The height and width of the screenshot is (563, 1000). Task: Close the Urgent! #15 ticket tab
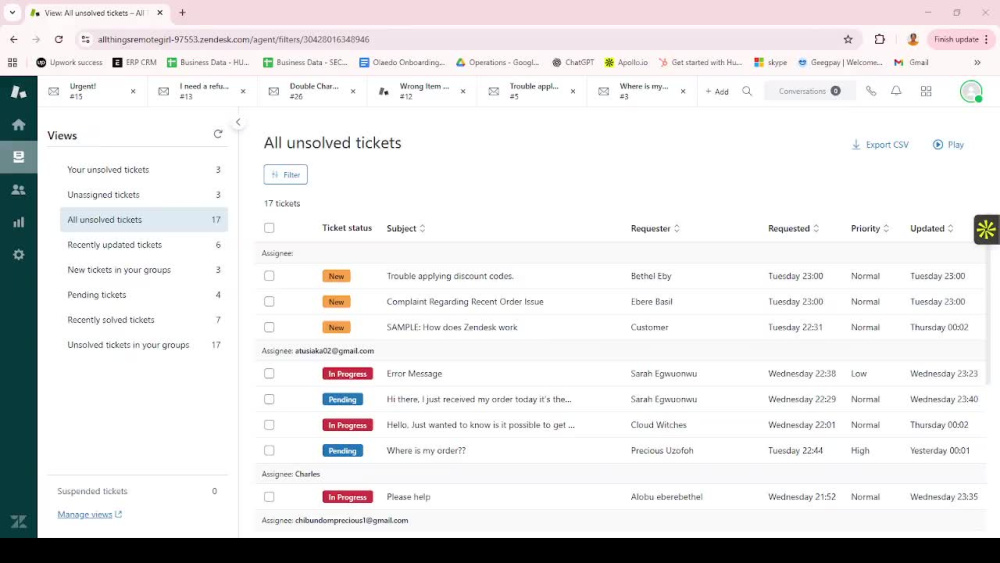coord(133,91)
